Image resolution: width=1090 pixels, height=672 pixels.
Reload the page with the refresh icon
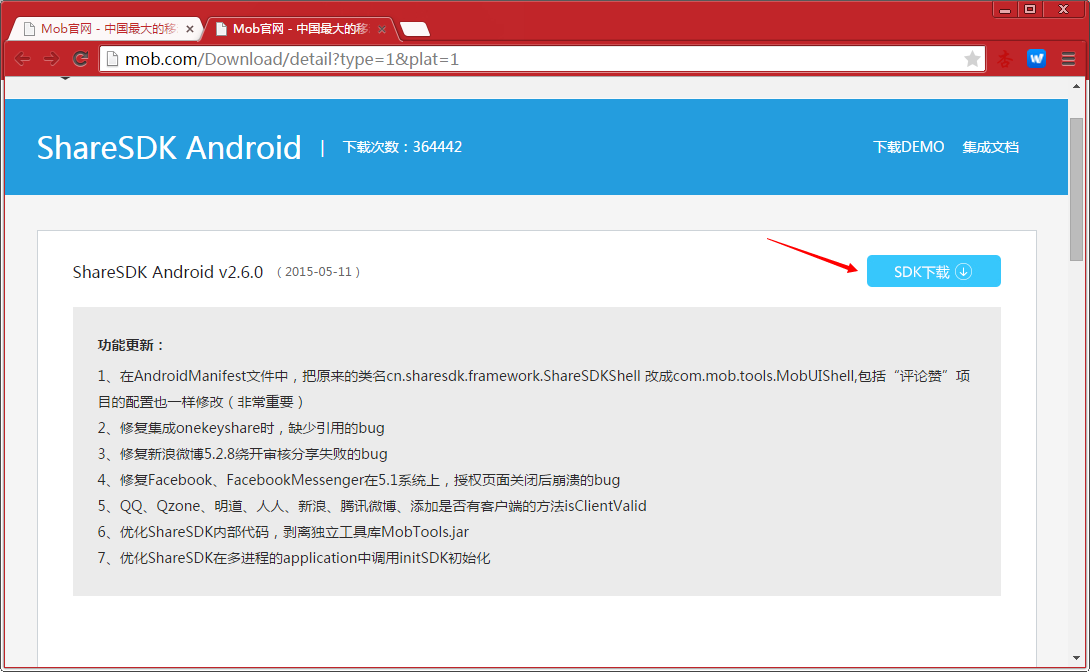(x=81, y=59)
